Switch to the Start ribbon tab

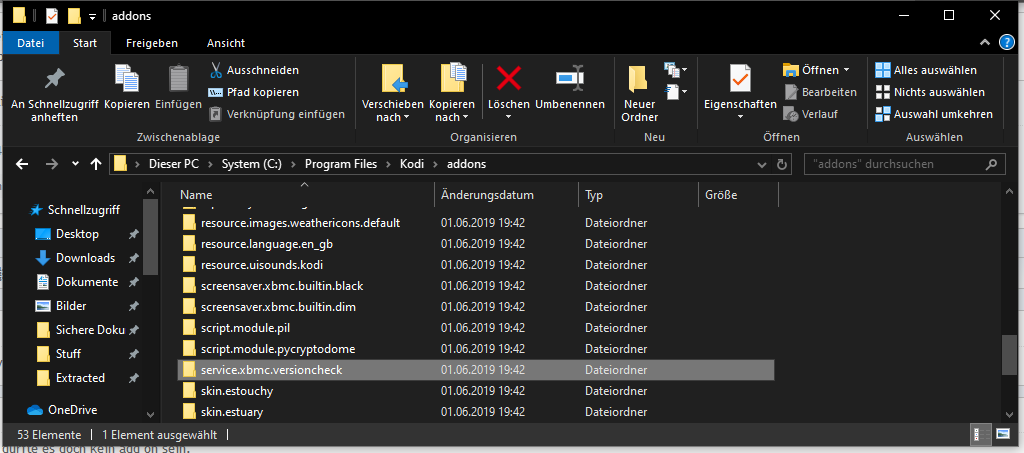[85, 43]
